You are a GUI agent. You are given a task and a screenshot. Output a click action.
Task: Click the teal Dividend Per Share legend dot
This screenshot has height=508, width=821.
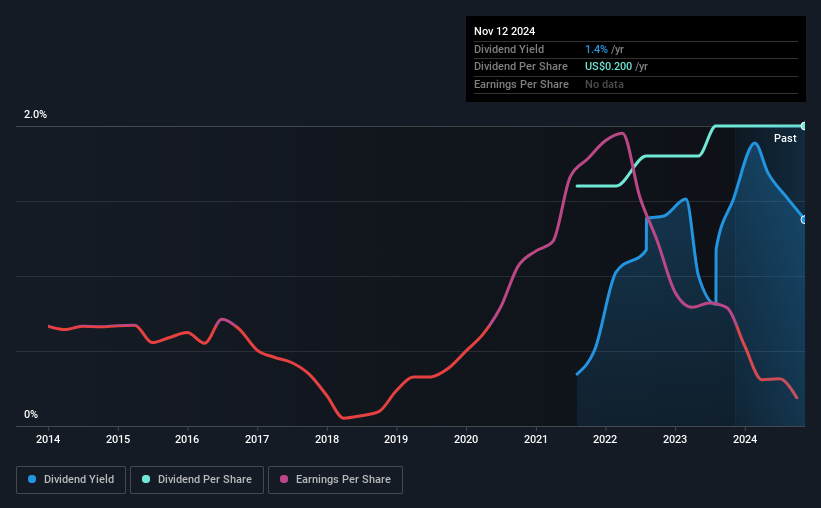[x=146, y=479]
